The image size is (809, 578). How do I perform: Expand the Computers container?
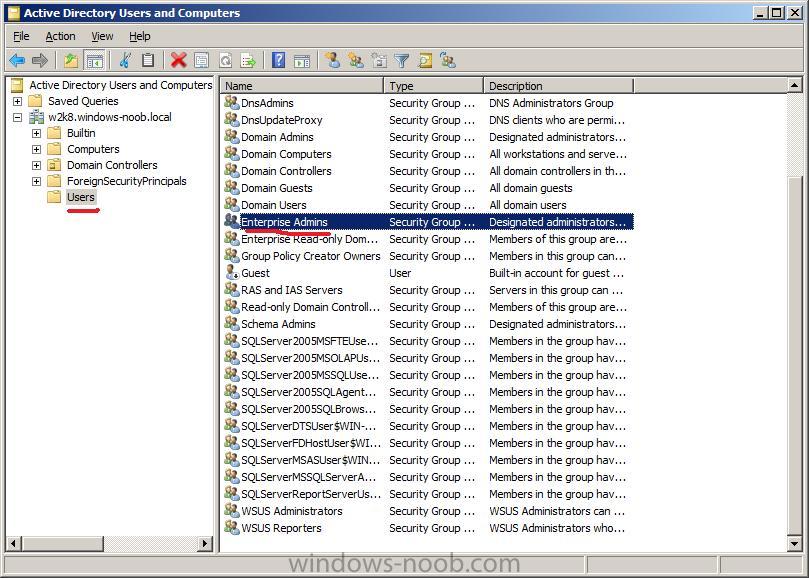36,149
